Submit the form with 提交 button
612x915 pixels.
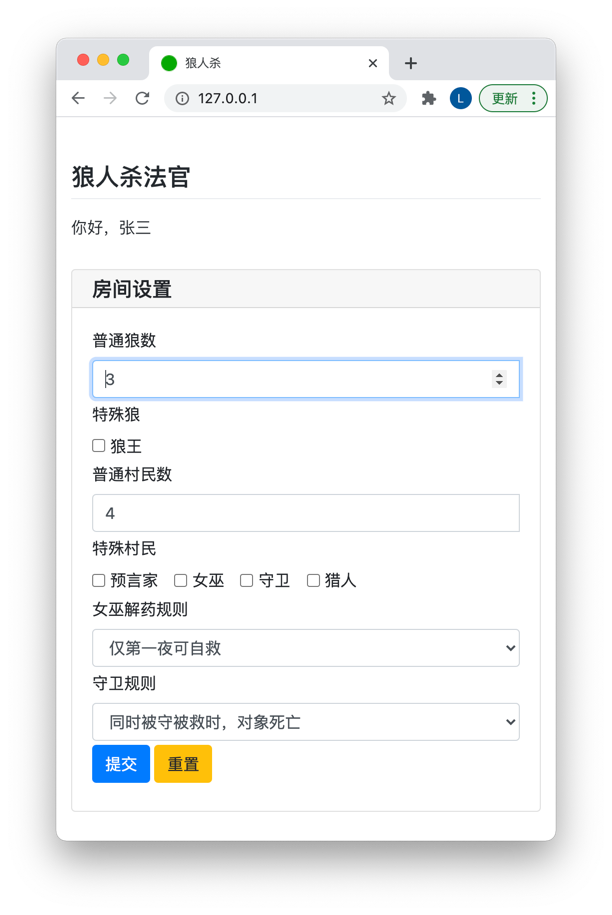pyautogui.click(x=121, y=763)
